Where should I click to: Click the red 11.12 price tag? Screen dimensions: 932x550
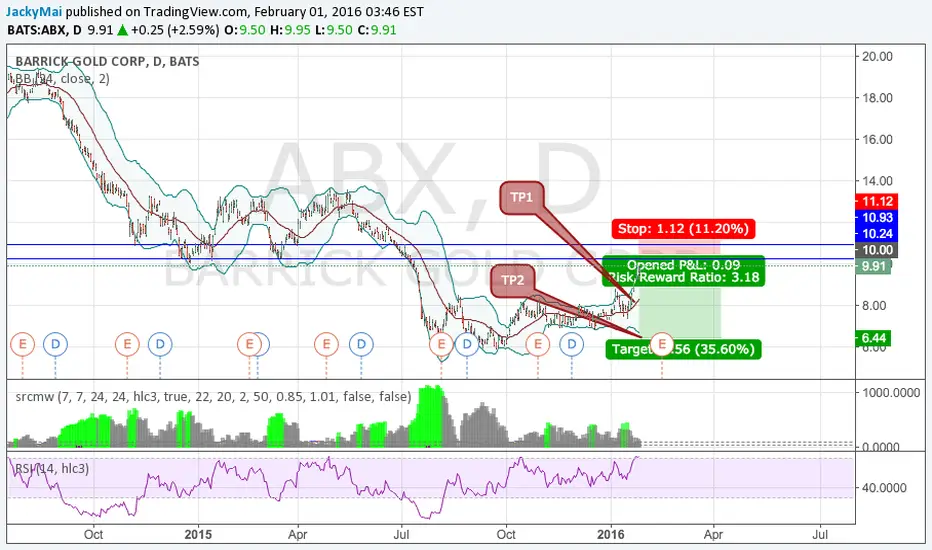[877, 202]
